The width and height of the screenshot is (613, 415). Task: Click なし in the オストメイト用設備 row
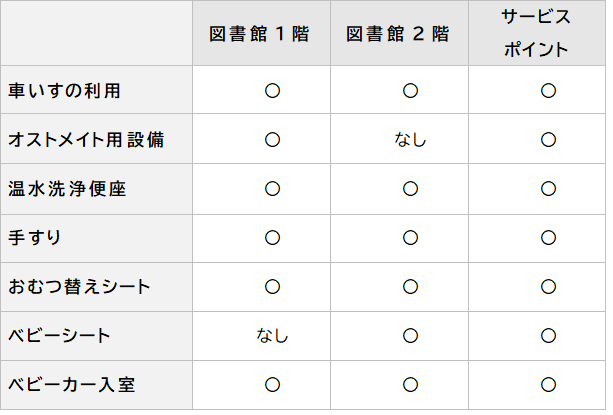(410, 140)
